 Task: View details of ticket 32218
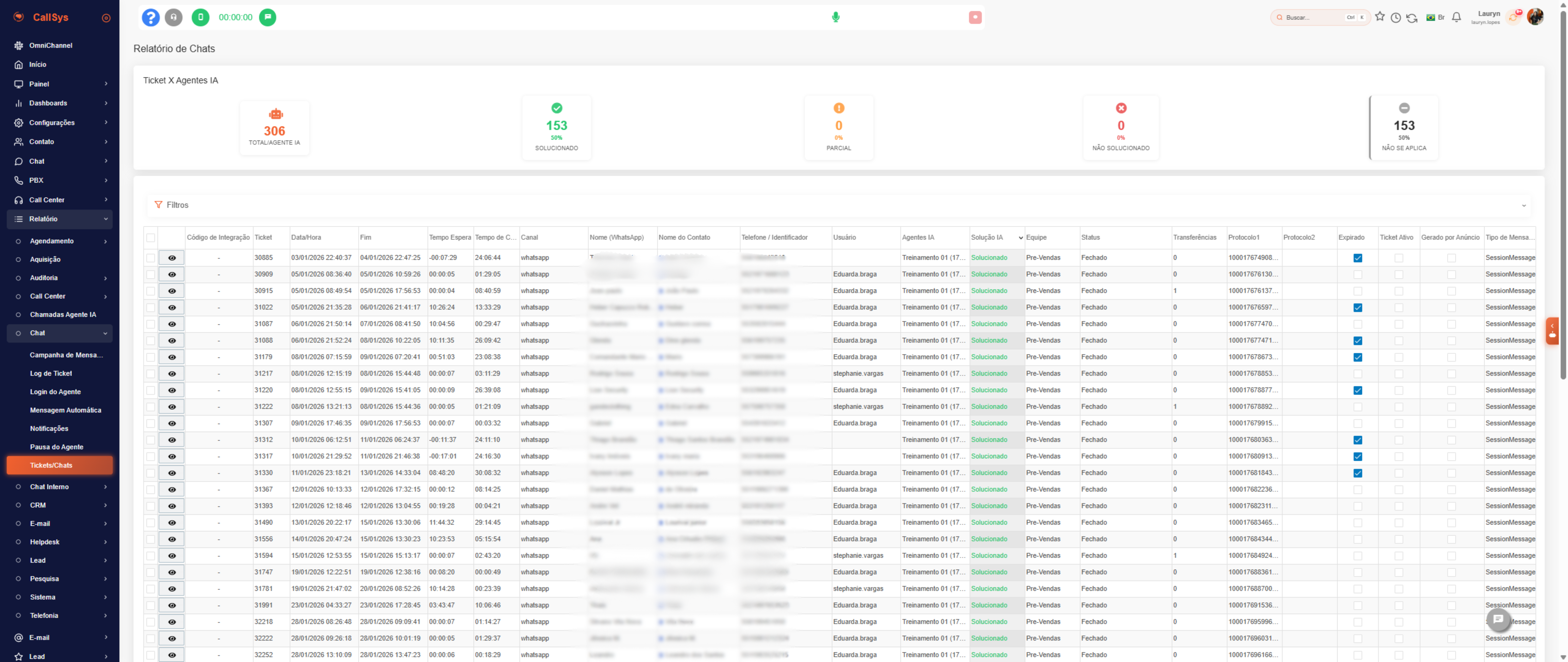172,622
